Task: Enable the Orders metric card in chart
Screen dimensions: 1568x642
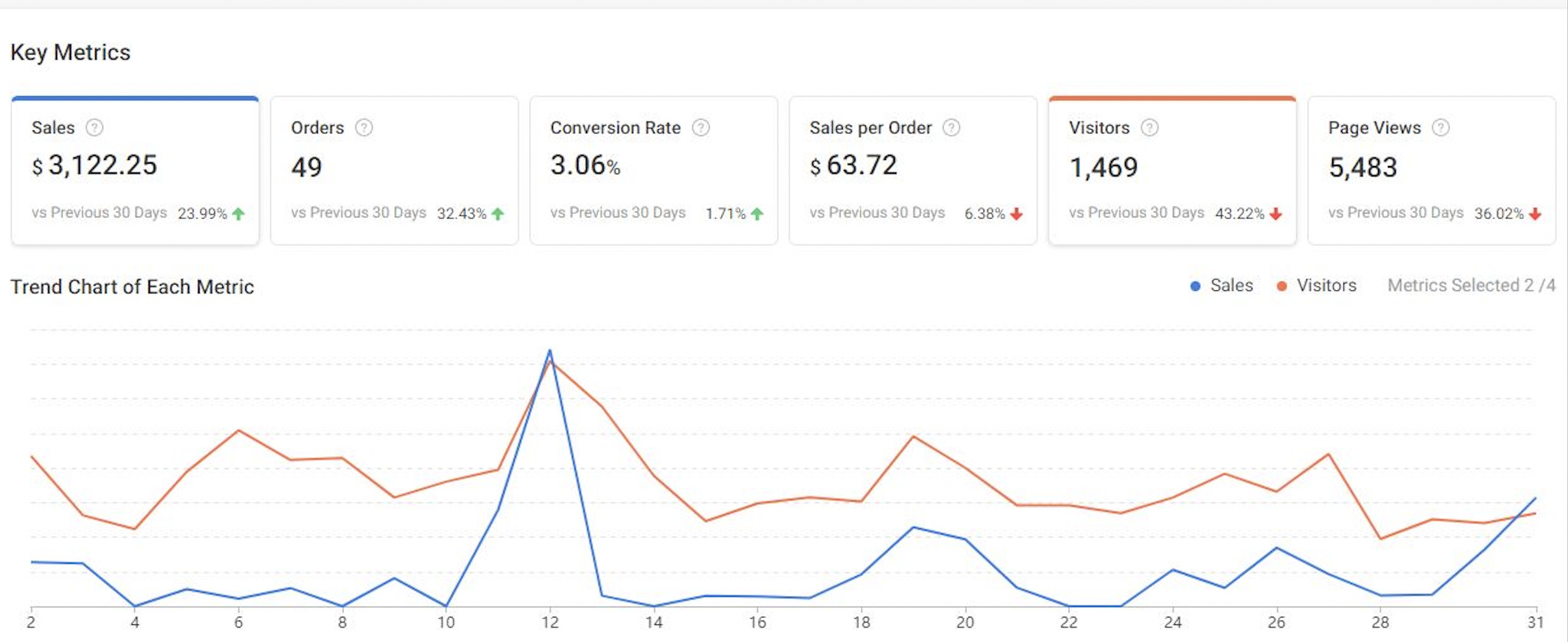Action: [394, 170]
